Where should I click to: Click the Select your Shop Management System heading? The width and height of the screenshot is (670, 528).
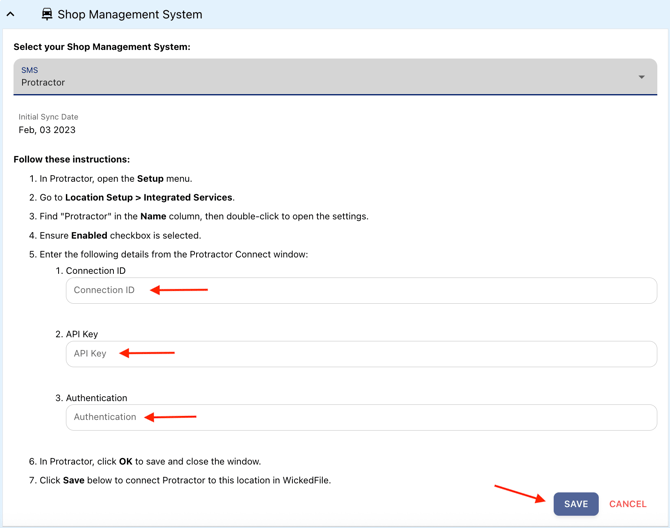coord(102,47)
